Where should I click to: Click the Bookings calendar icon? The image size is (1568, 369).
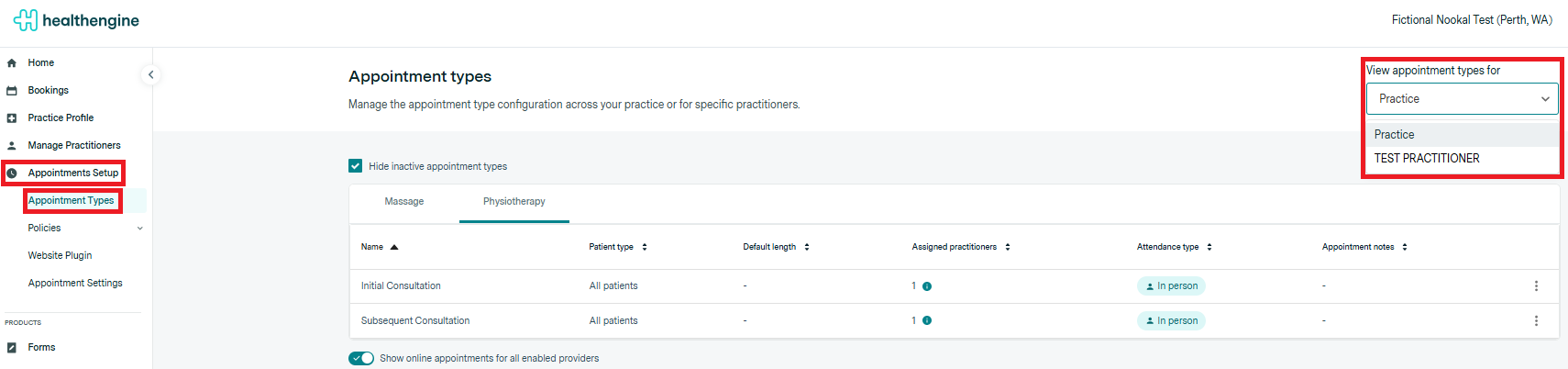point(12,91)
